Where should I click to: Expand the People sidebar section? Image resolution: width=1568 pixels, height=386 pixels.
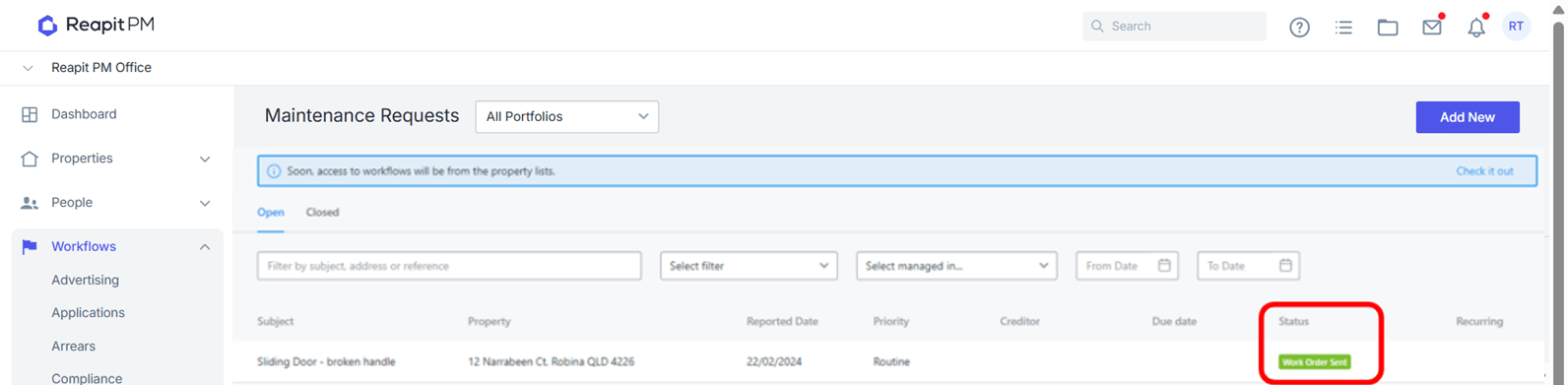117,203
